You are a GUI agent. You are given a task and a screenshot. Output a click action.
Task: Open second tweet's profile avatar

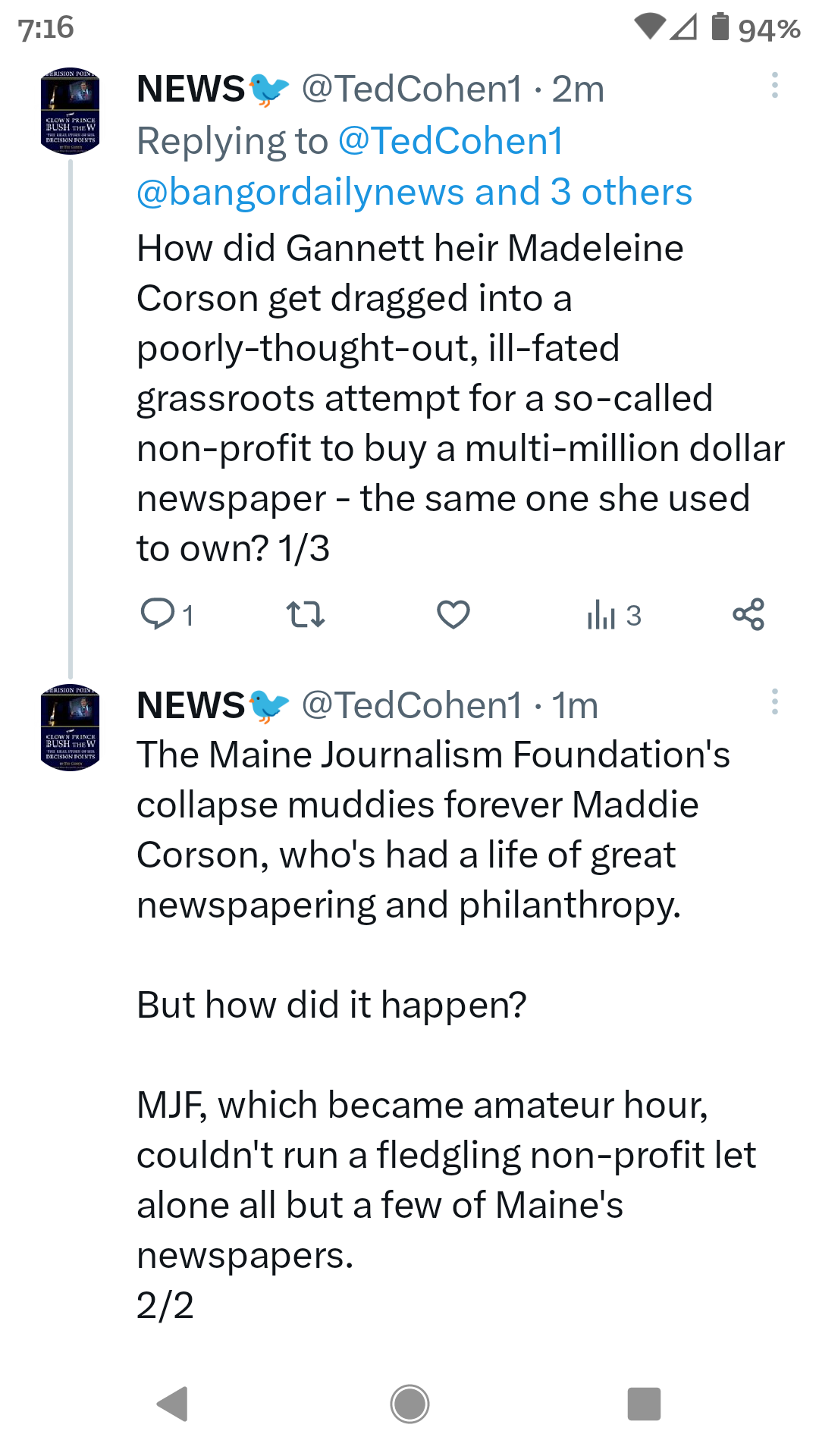click(x=70, y=727)
